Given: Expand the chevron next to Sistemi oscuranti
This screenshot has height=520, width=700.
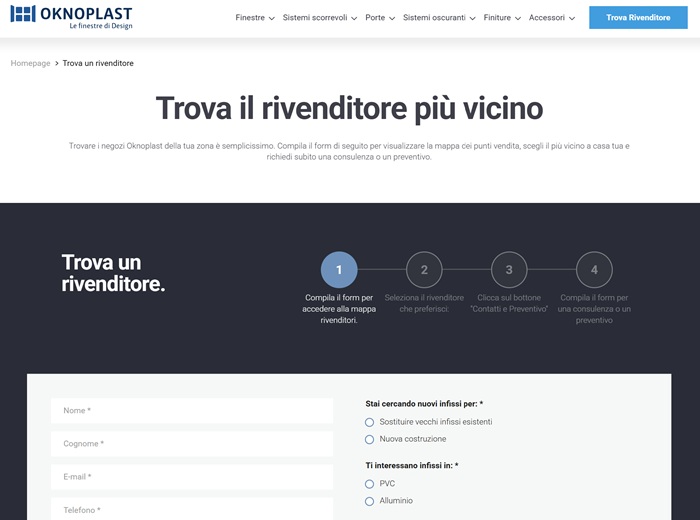Looking at the screenshot, I should click(472, 18).
